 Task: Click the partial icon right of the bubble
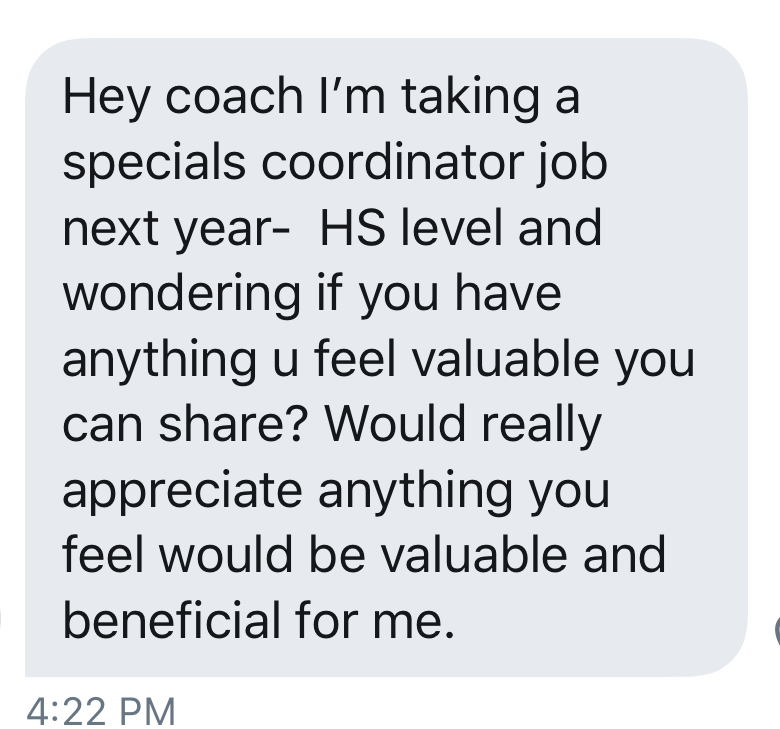coord(777,630)
